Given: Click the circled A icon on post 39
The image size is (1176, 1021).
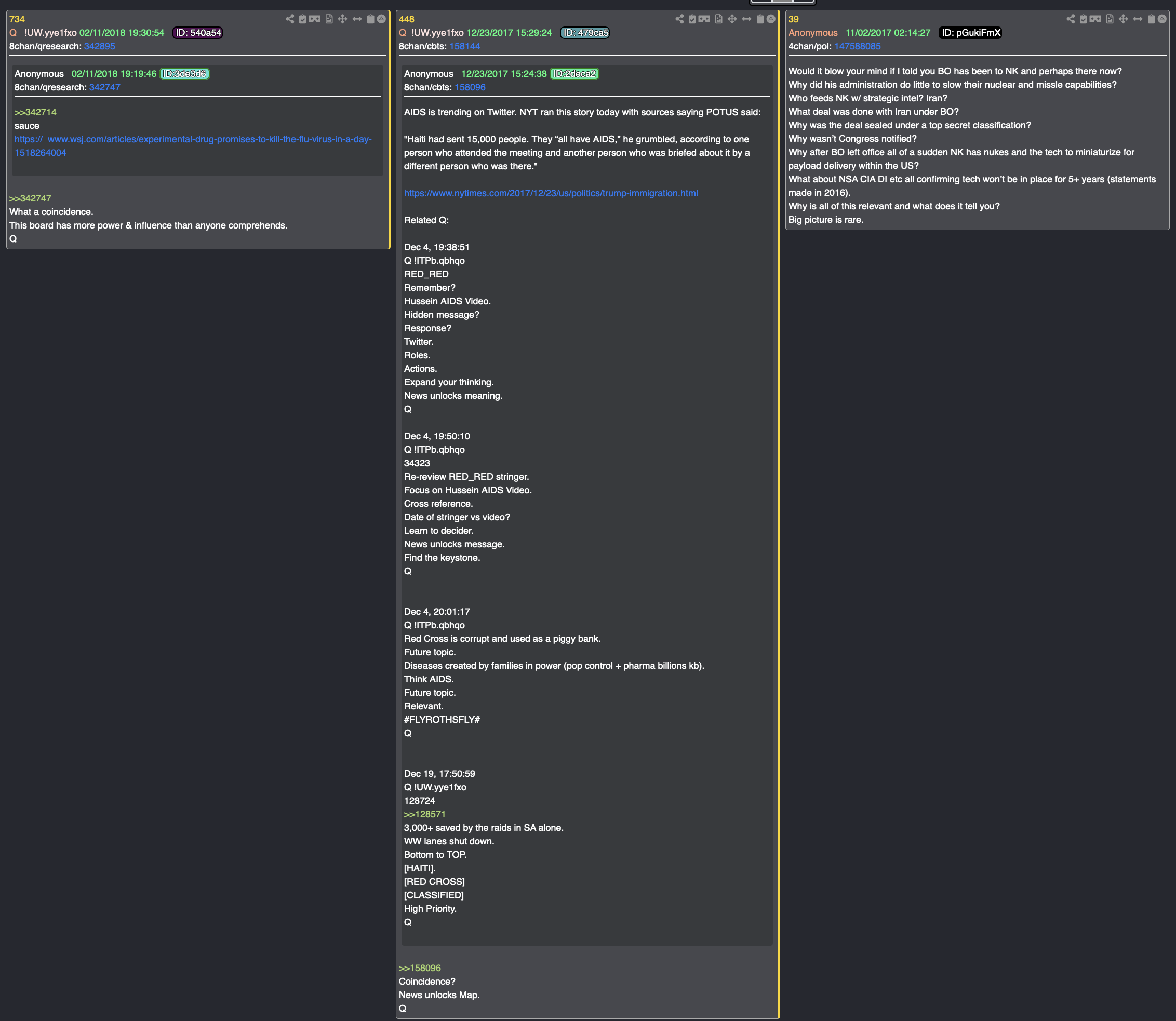Looking at the screenshot, I should pos(1162,19).
